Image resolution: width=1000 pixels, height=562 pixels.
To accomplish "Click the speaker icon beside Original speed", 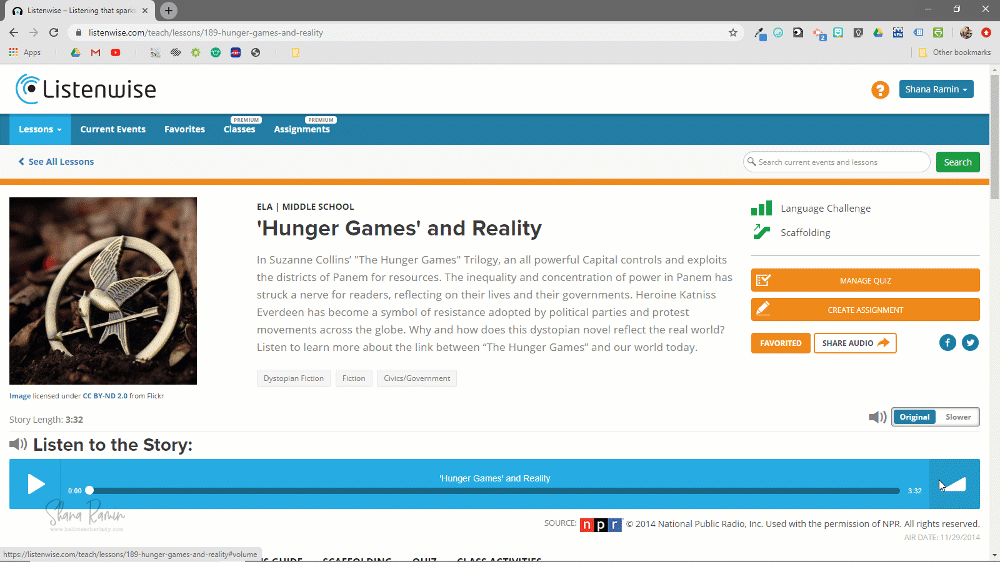I will point(877,417).
